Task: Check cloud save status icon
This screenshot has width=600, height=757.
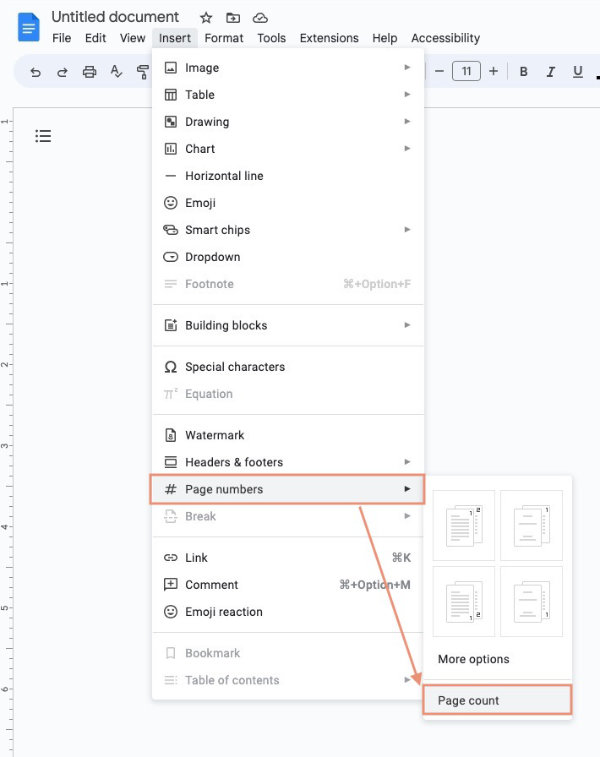Action: tap(260, 18)
